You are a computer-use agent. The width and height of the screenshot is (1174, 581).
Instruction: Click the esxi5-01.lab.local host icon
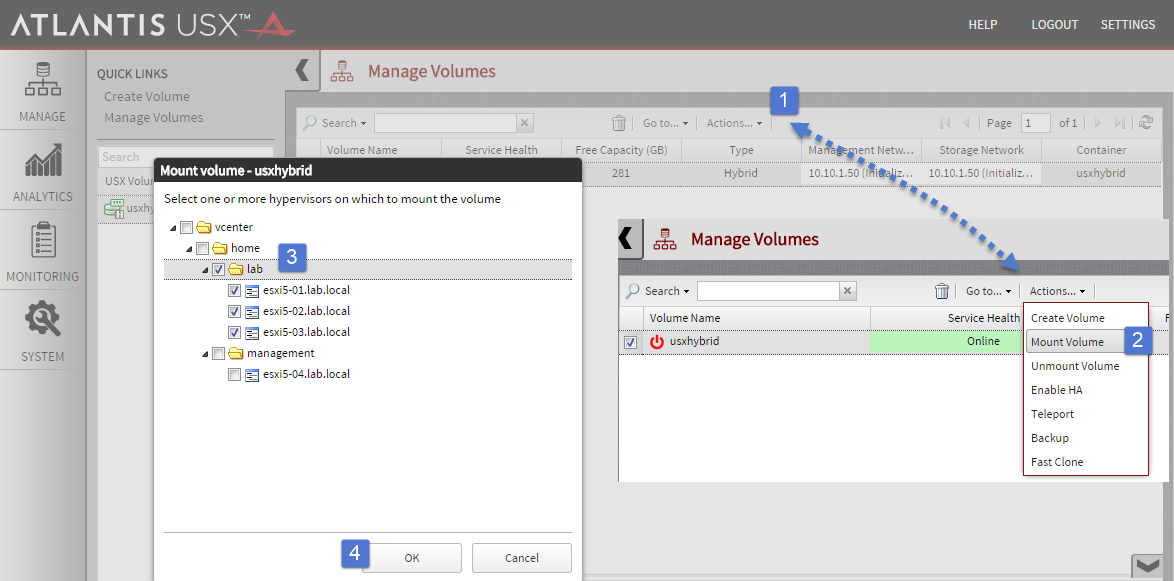[x=252, y=290]
